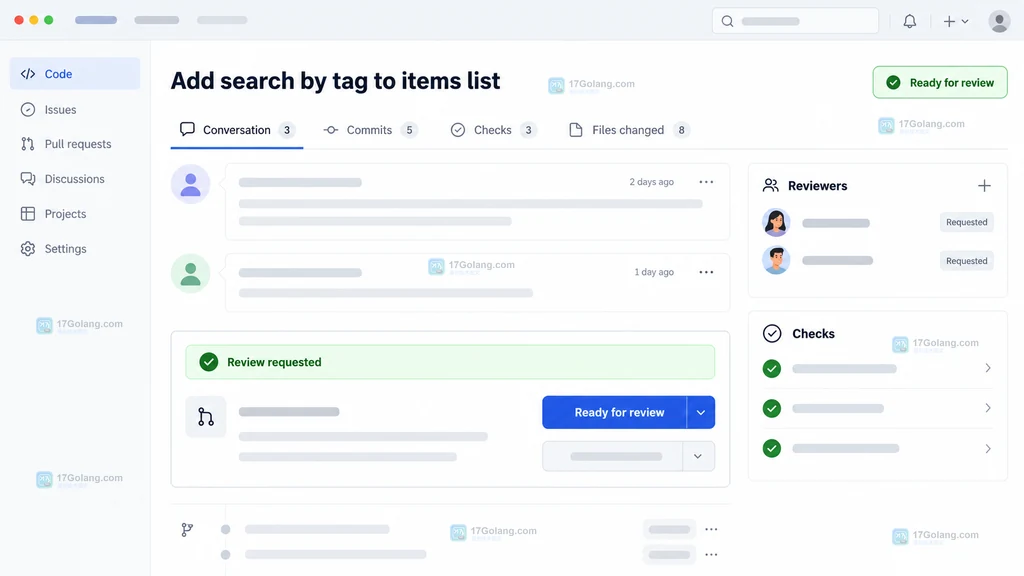
Task: Expand the Ready for review button dropdown arrow
Action: (701, 413)
